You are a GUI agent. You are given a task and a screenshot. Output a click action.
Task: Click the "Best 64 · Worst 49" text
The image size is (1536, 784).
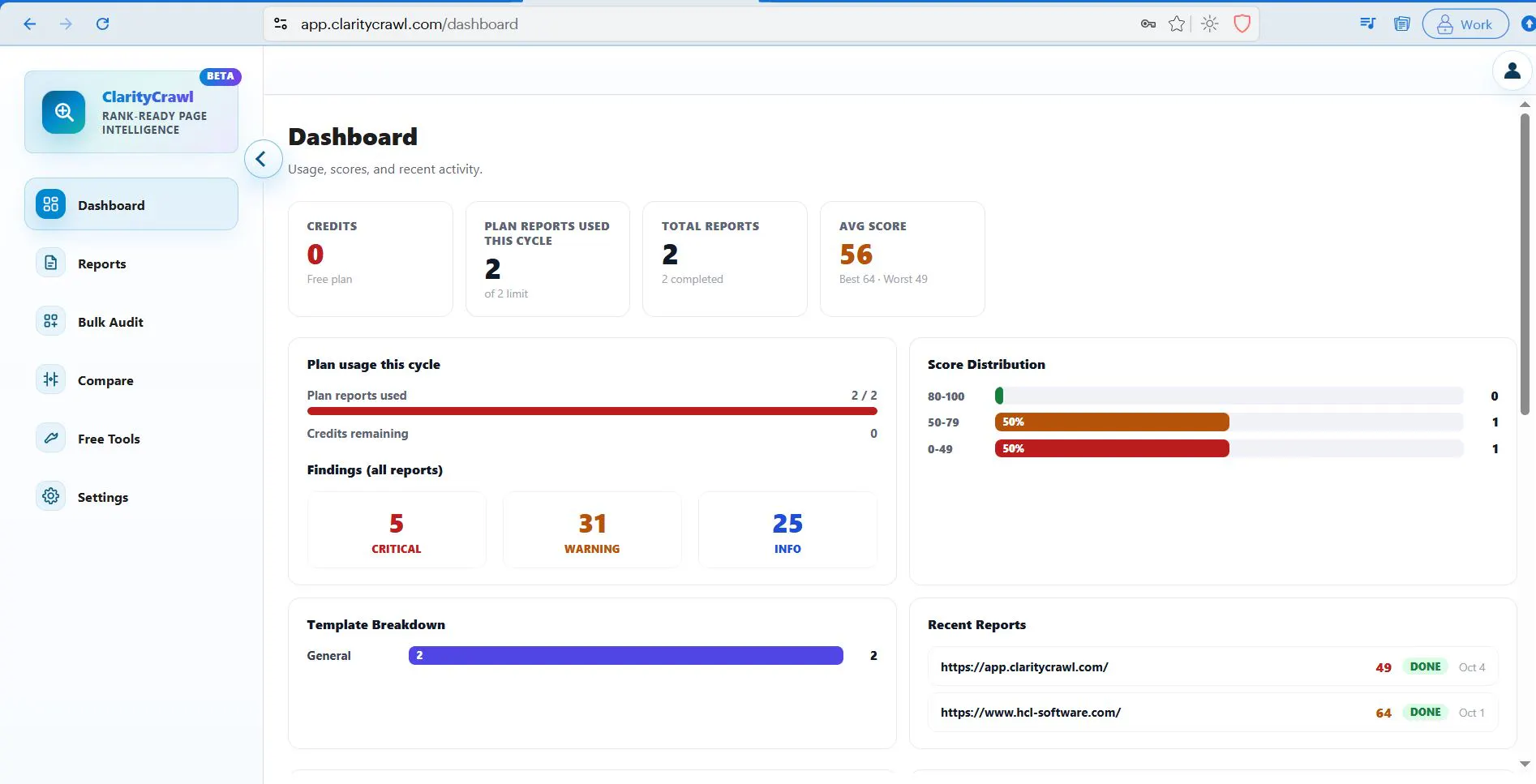(x=883, y=279)
